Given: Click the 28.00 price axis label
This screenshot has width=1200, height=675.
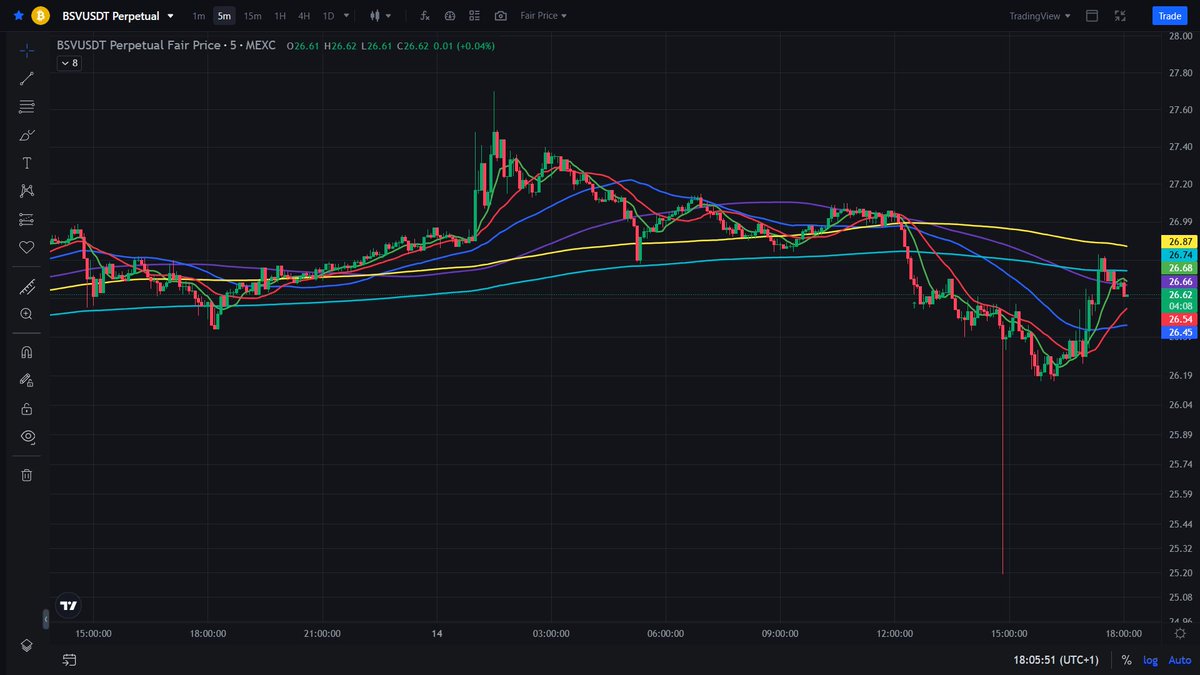Looking at the screenshot, I should click(1179, 36).
